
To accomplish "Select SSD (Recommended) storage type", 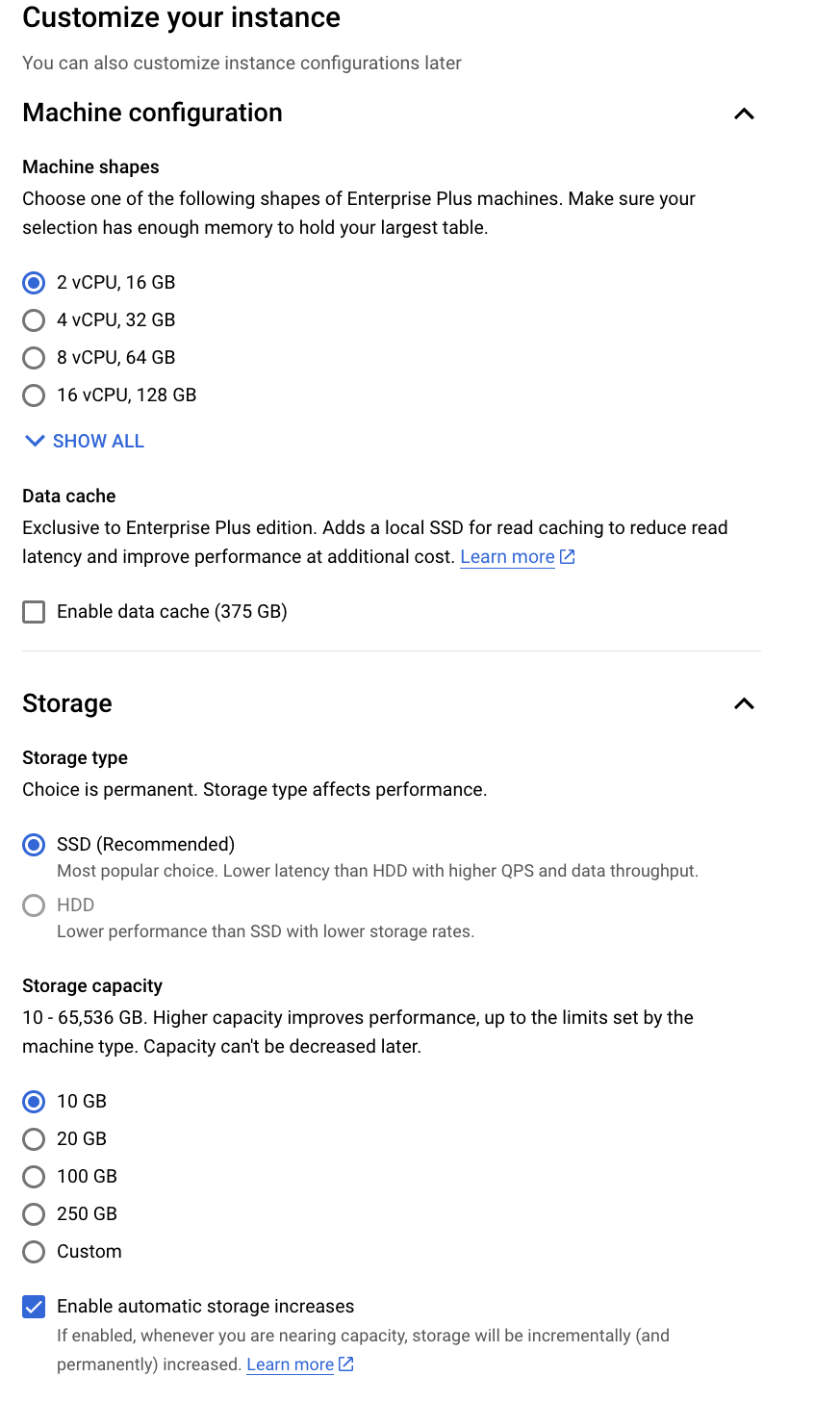I will [x=34, y=844].
